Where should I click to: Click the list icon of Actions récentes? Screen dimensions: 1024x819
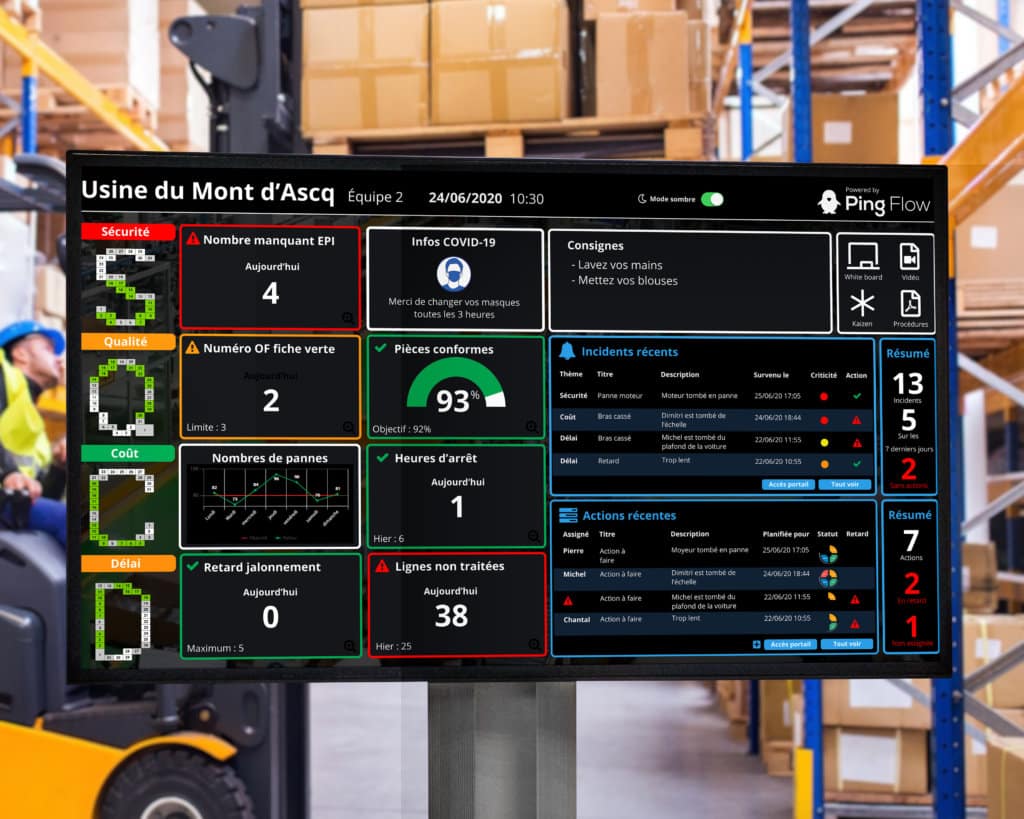coord(568,515)
